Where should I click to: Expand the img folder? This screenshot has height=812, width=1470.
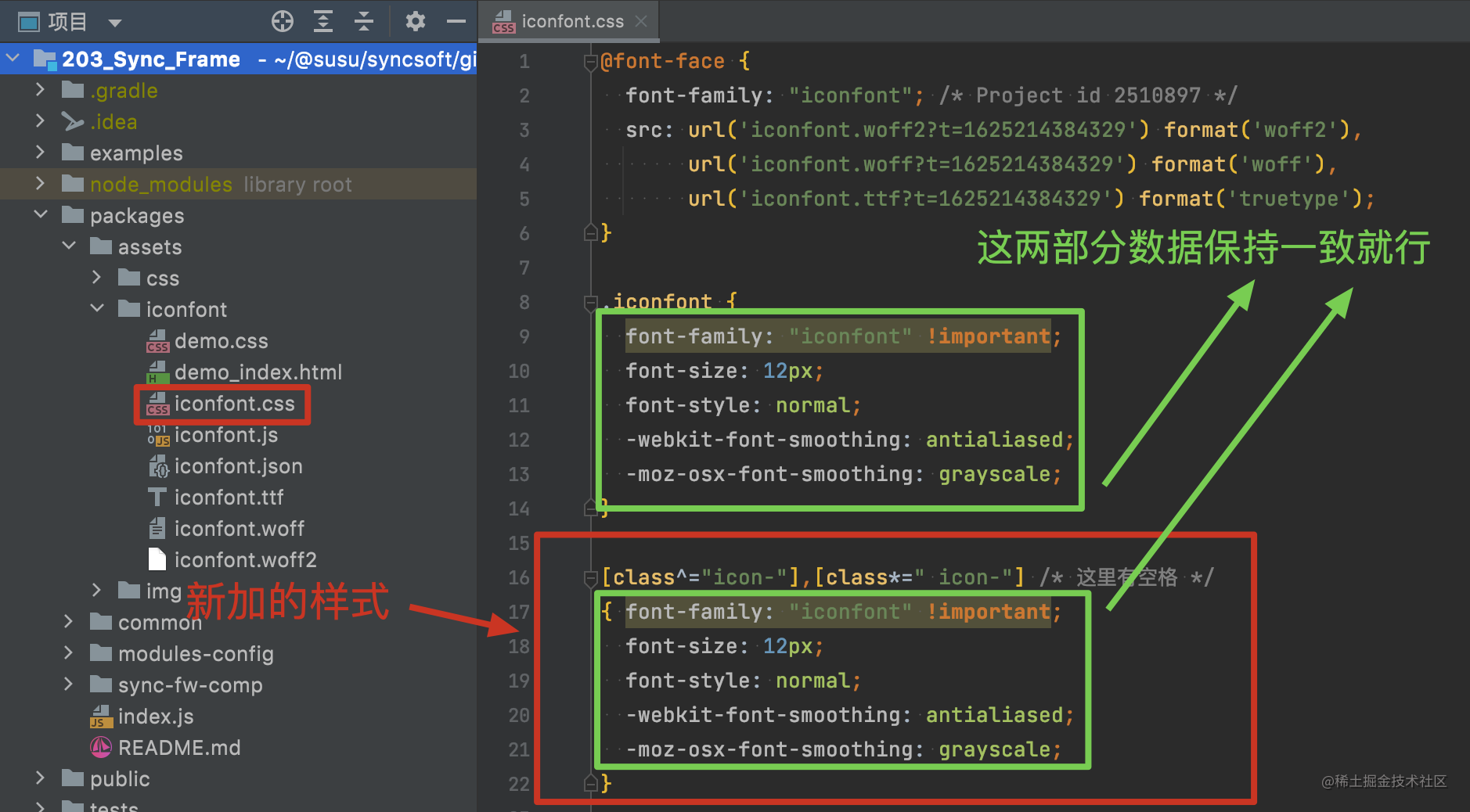(x=96, y=591)
